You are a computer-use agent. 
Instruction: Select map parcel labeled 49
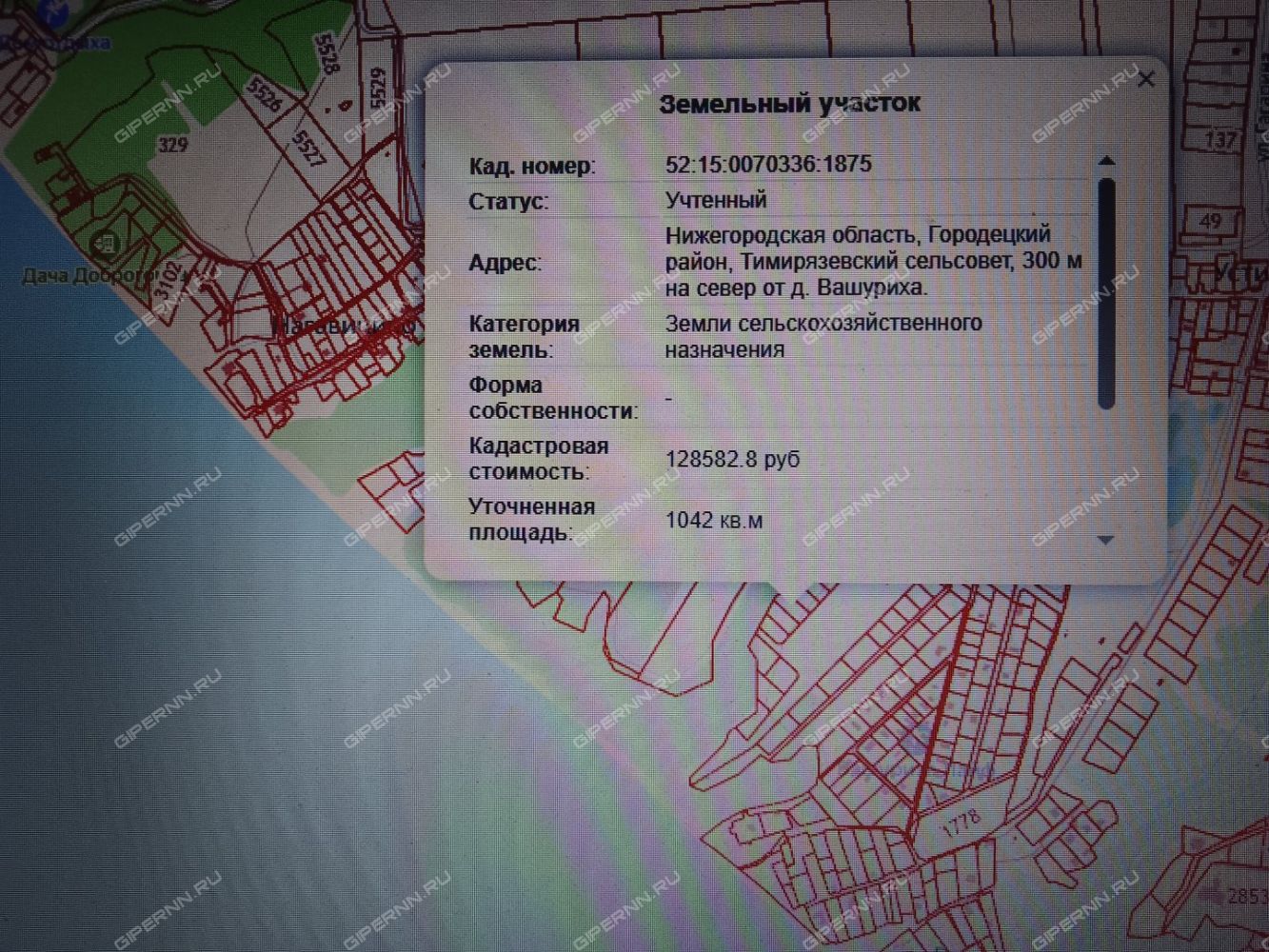coord(1210,221)
